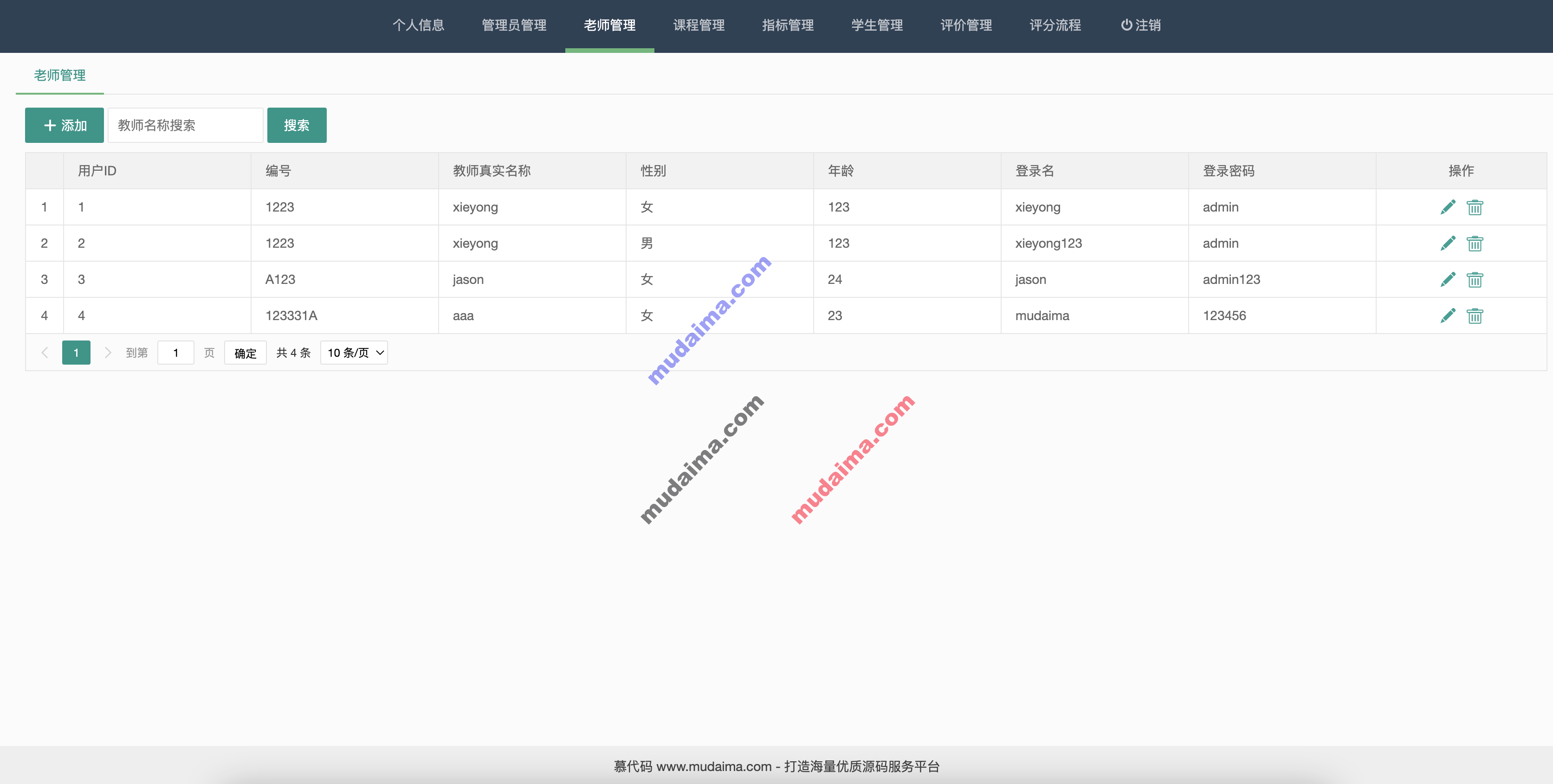Open the 10 条/页 page size dropdown
The height and width of the screenshot is (784, 1553).
pos(354,353)
